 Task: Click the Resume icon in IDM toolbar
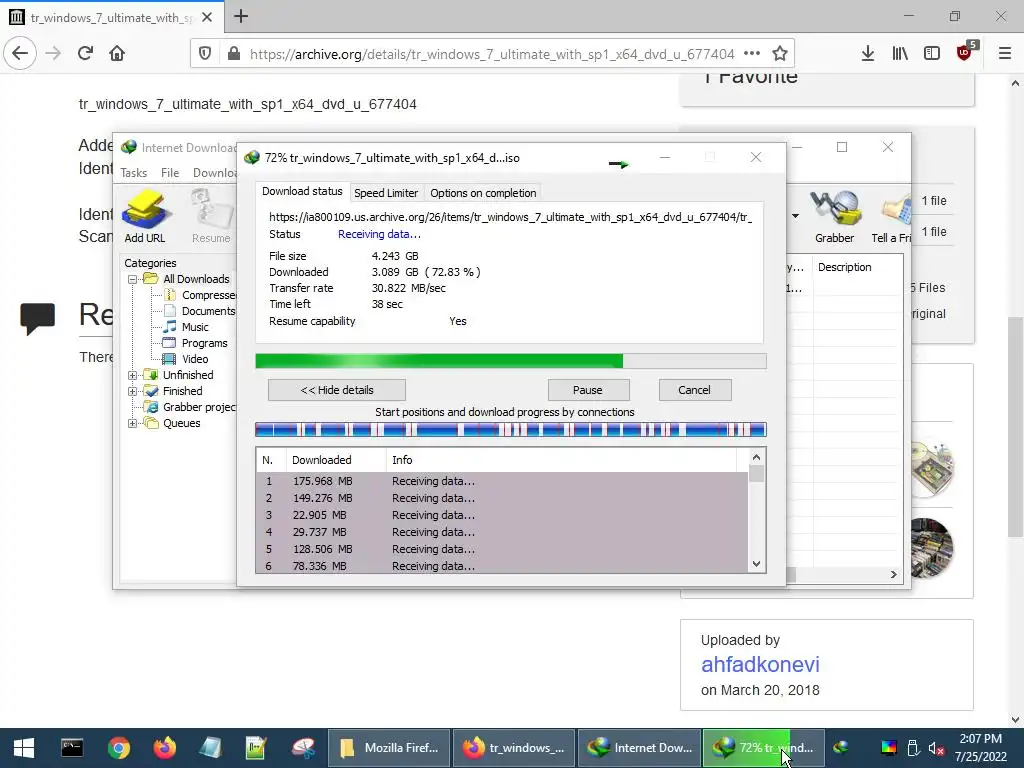click(x=211, y=216)
